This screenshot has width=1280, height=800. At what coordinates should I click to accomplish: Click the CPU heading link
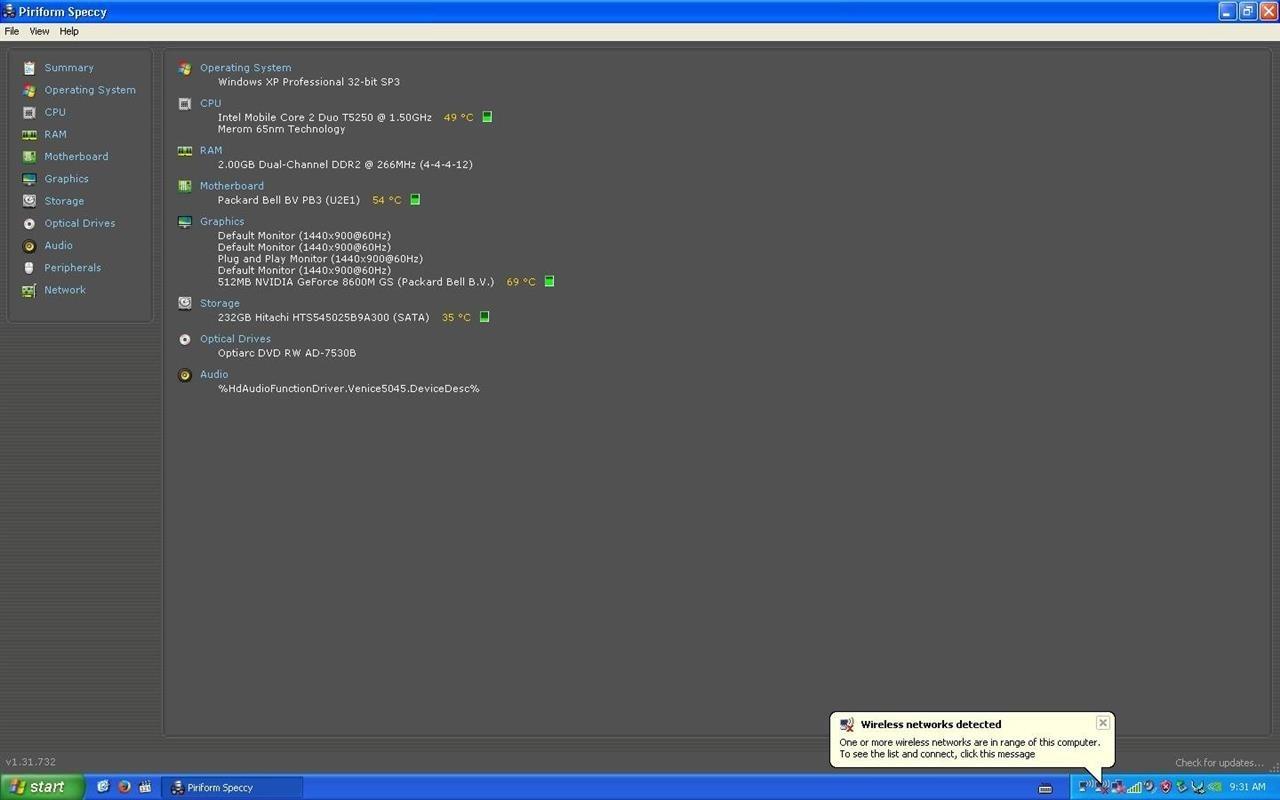210,103
